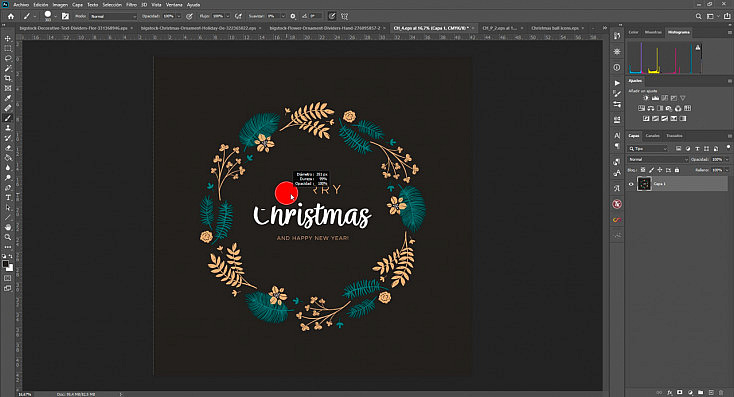Screen dimensions: 734x397
Task: Click the background color swatch
Action: coord(9,268)
